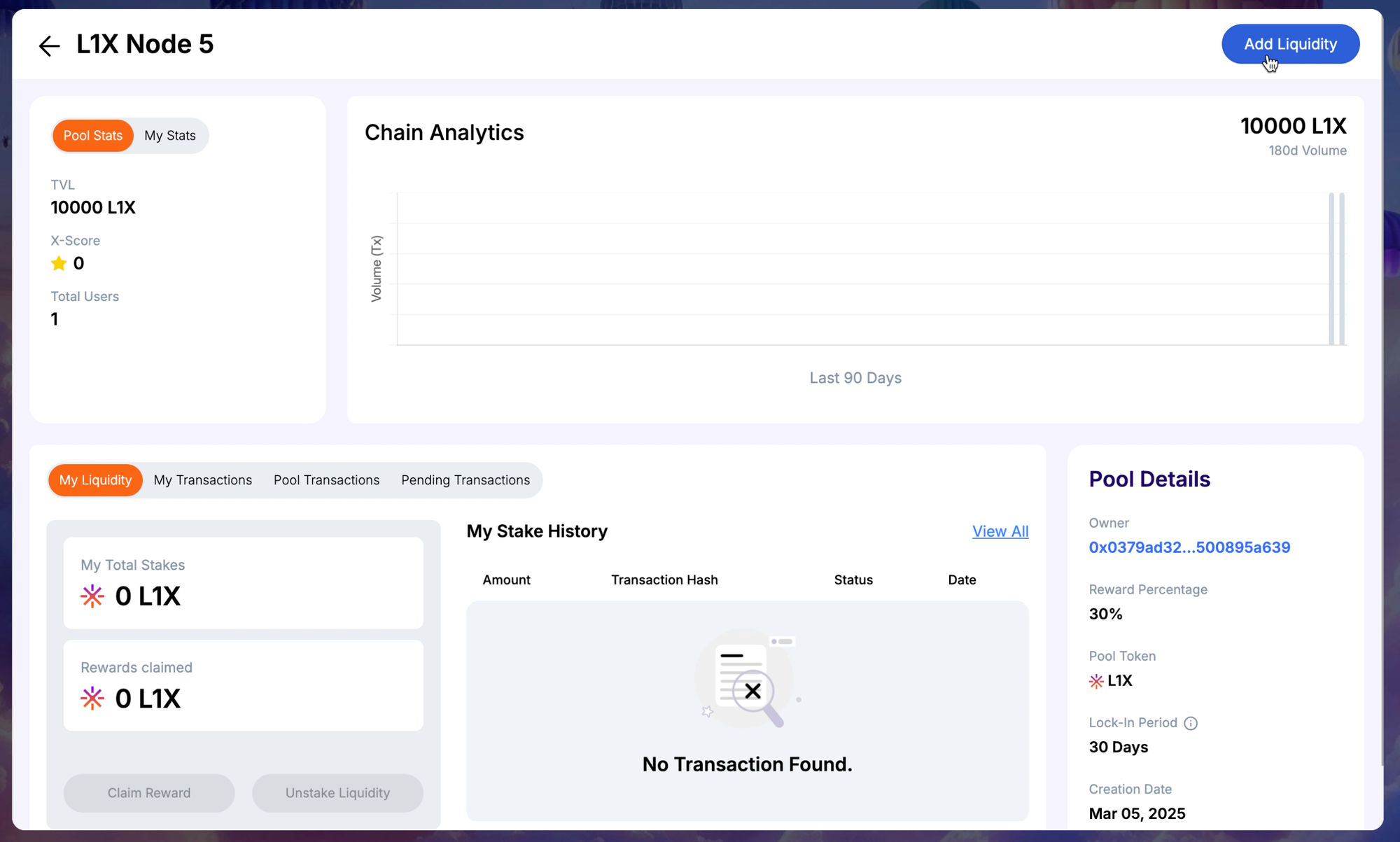This screenshot has width=1400, height=842.
Task: Open the My Transactions tab
Action: pos(203,480)
